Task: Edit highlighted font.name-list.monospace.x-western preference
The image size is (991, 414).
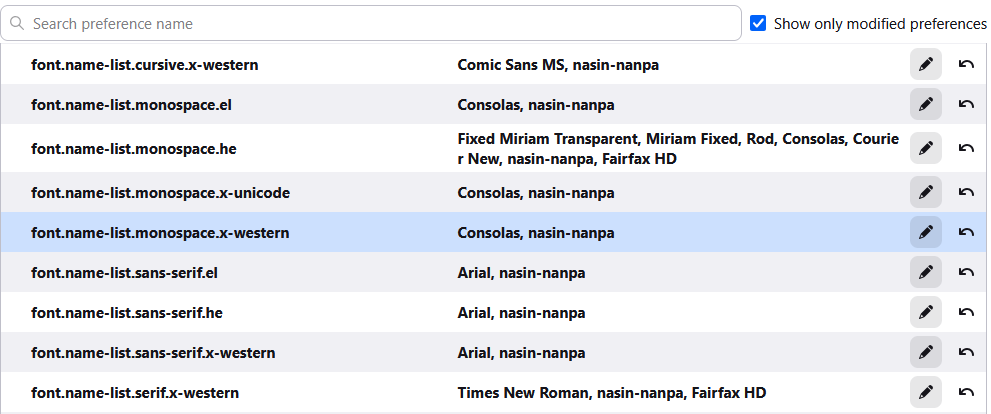Action: point(926,232)
